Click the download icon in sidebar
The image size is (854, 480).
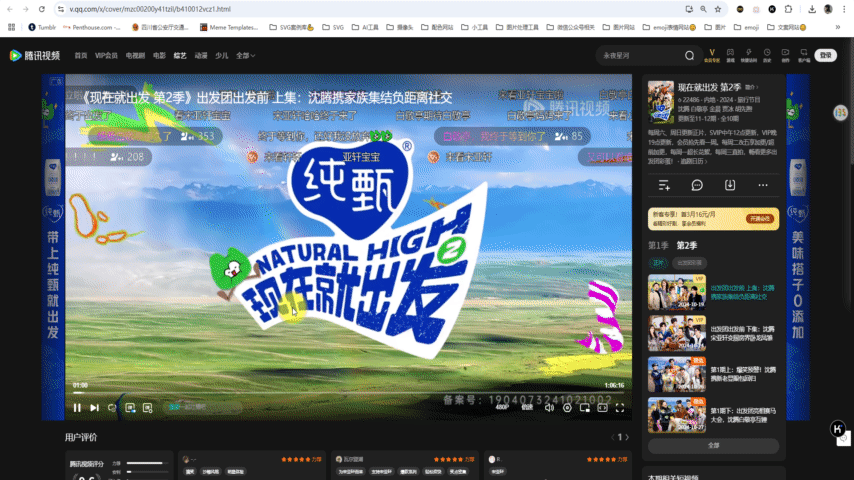point(730,186)
